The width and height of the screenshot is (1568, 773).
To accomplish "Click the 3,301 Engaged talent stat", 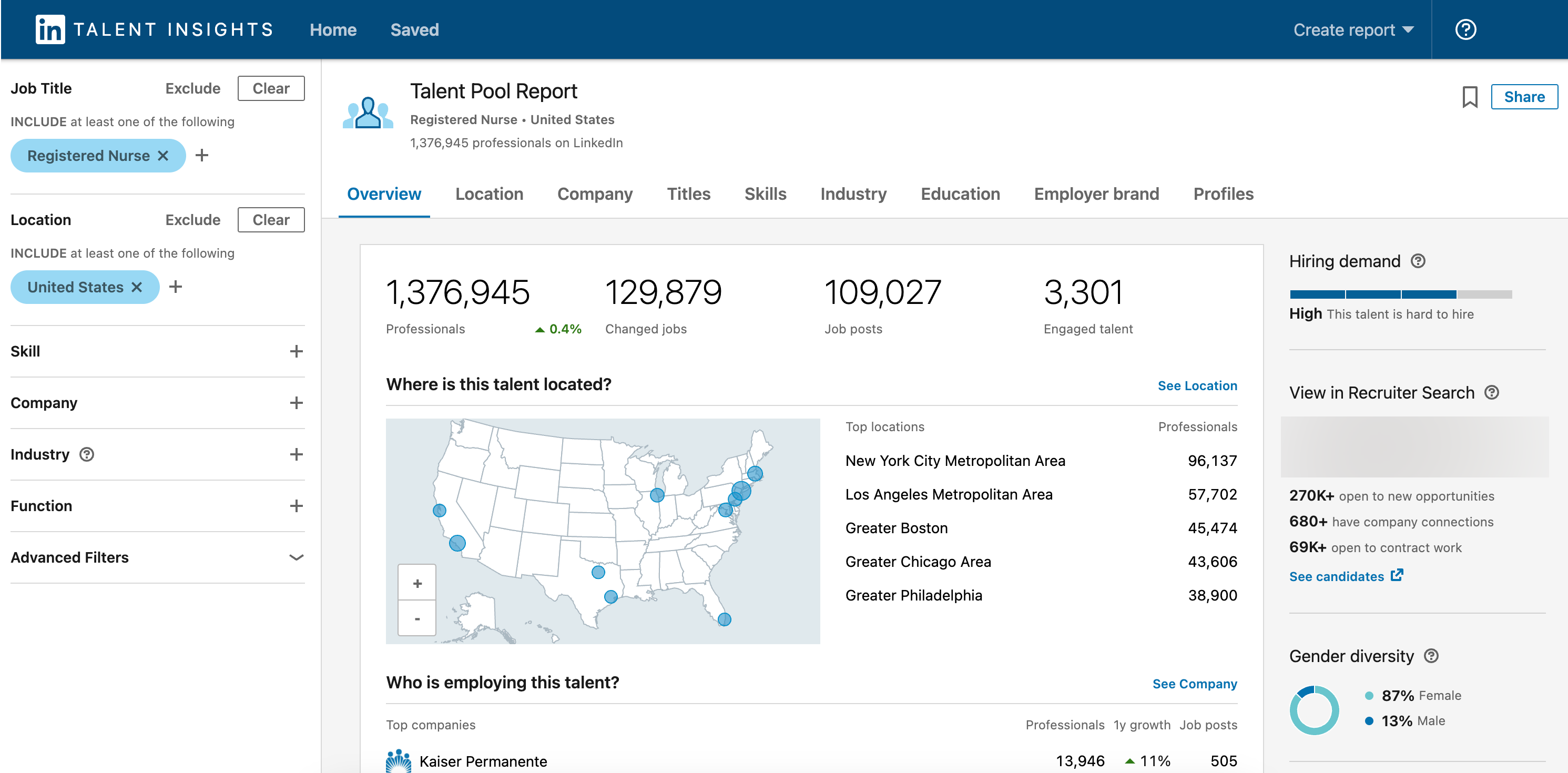I will (x=1088, y=306).
